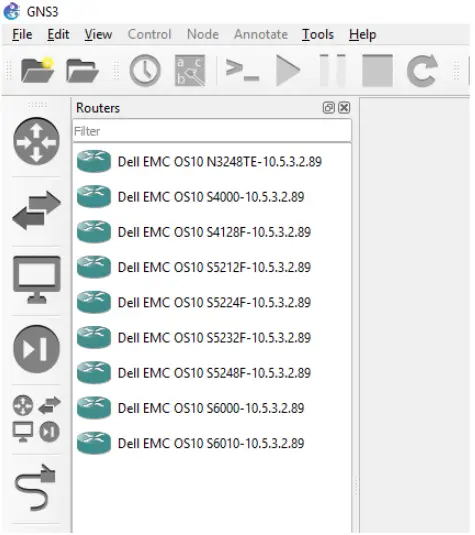The height and width of the screenshot is (535, 475).
Task: Browse Security Devices icon in sidebar
Action: pos(37,349)
